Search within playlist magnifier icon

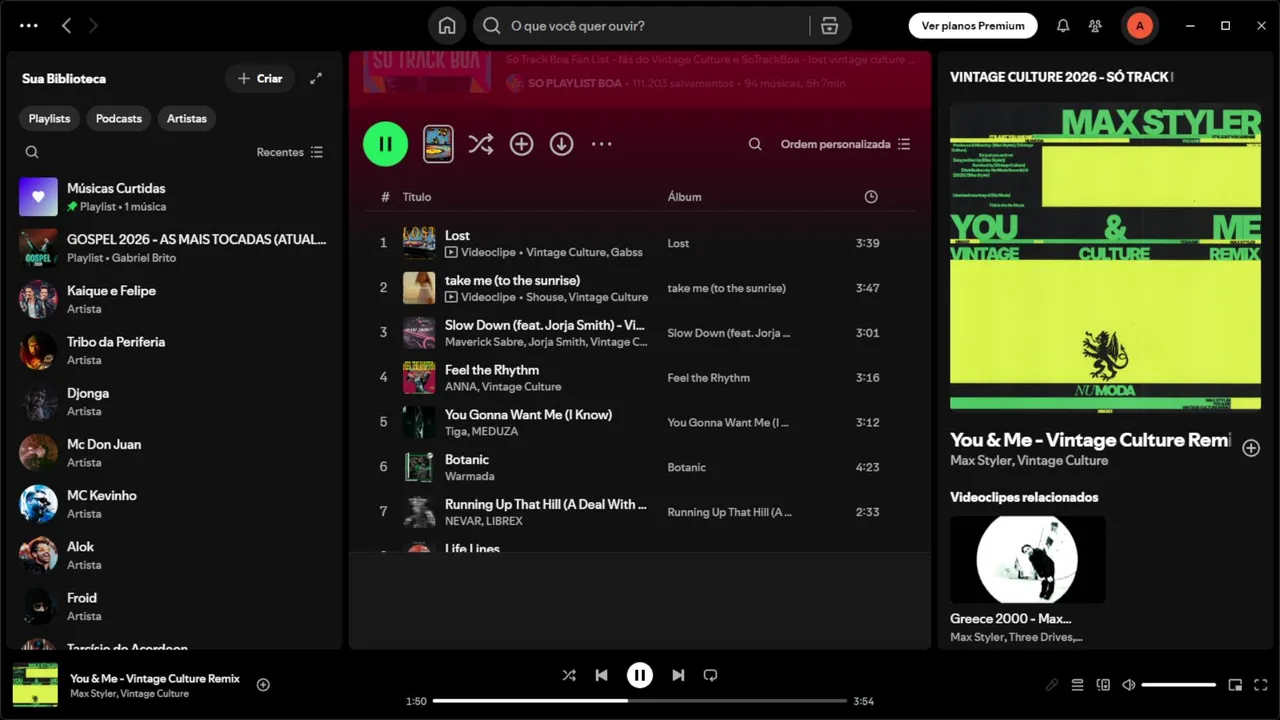755,144
